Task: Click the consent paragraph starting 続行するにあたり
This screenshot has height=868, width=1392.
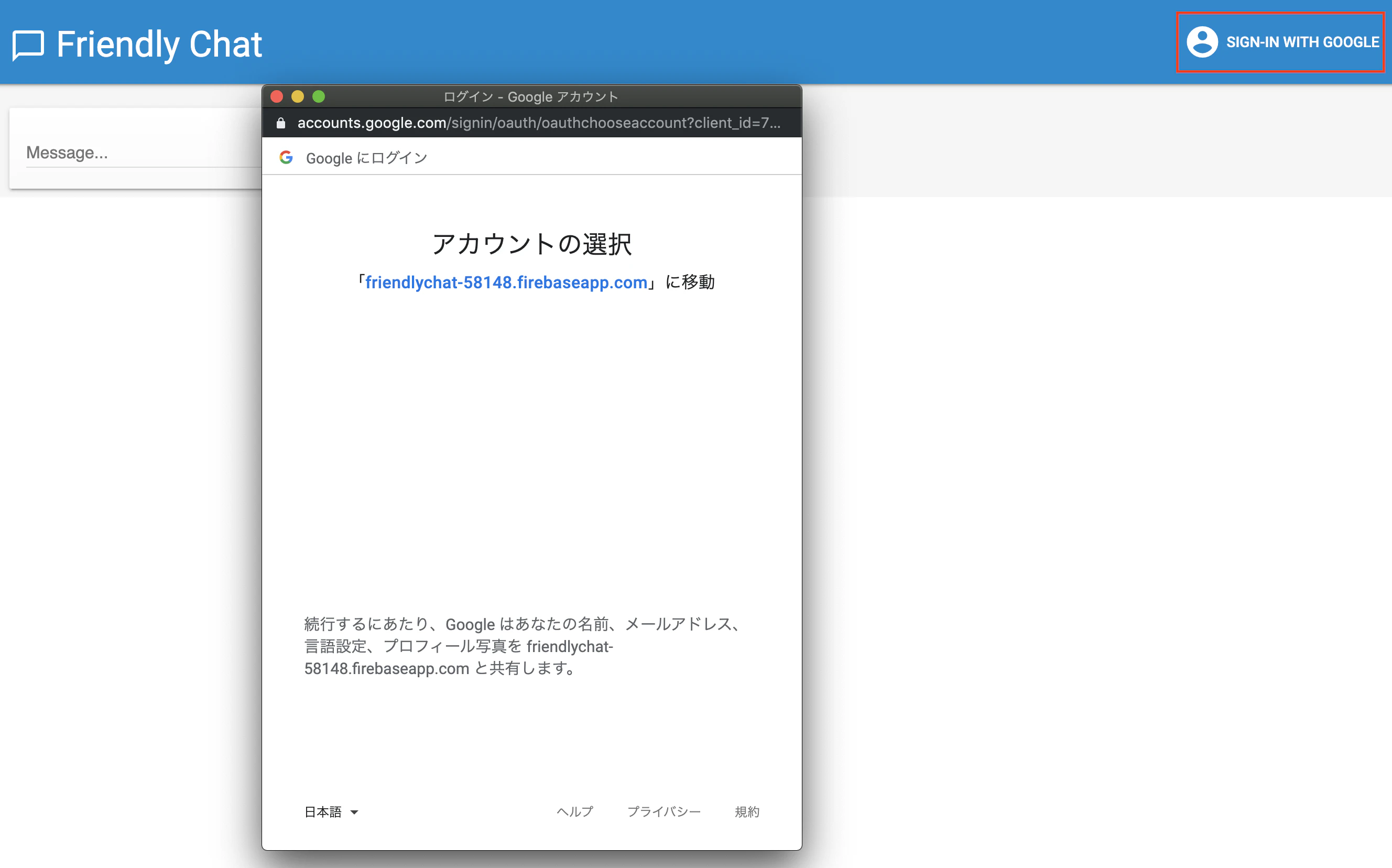Action: pyautogui.click(x=524, y=646)
